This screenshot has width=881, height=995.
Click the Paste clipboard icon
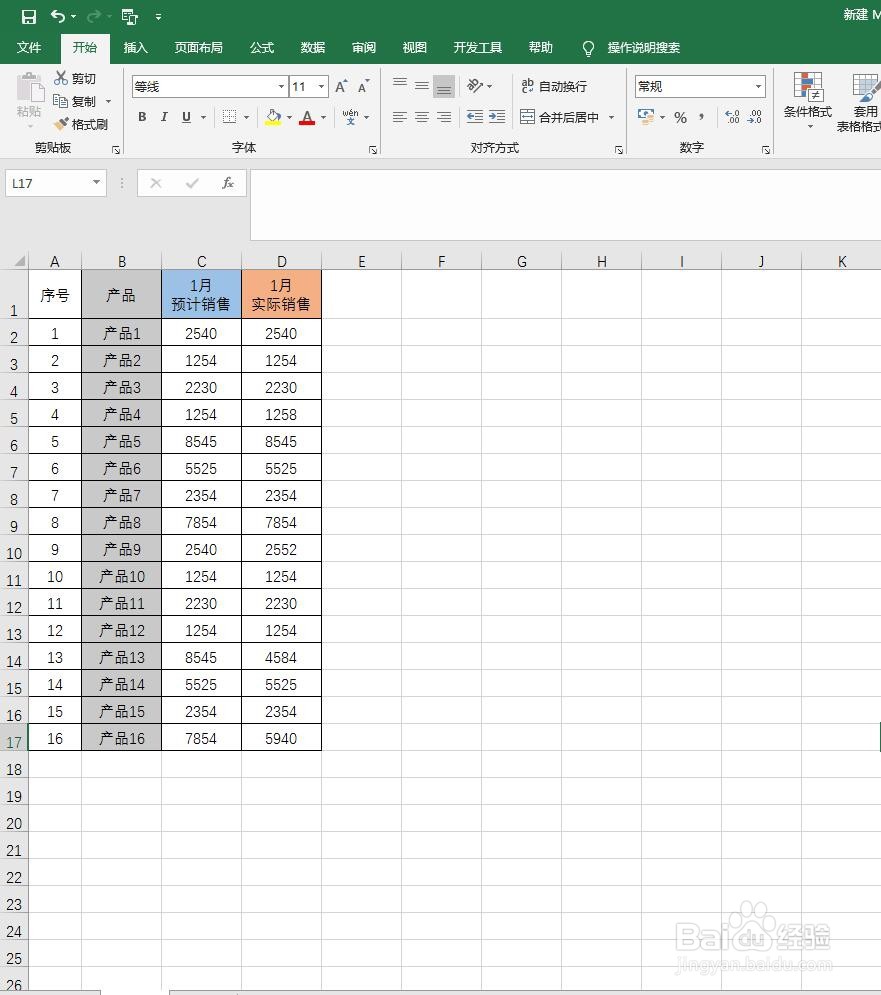coord(29,88)
